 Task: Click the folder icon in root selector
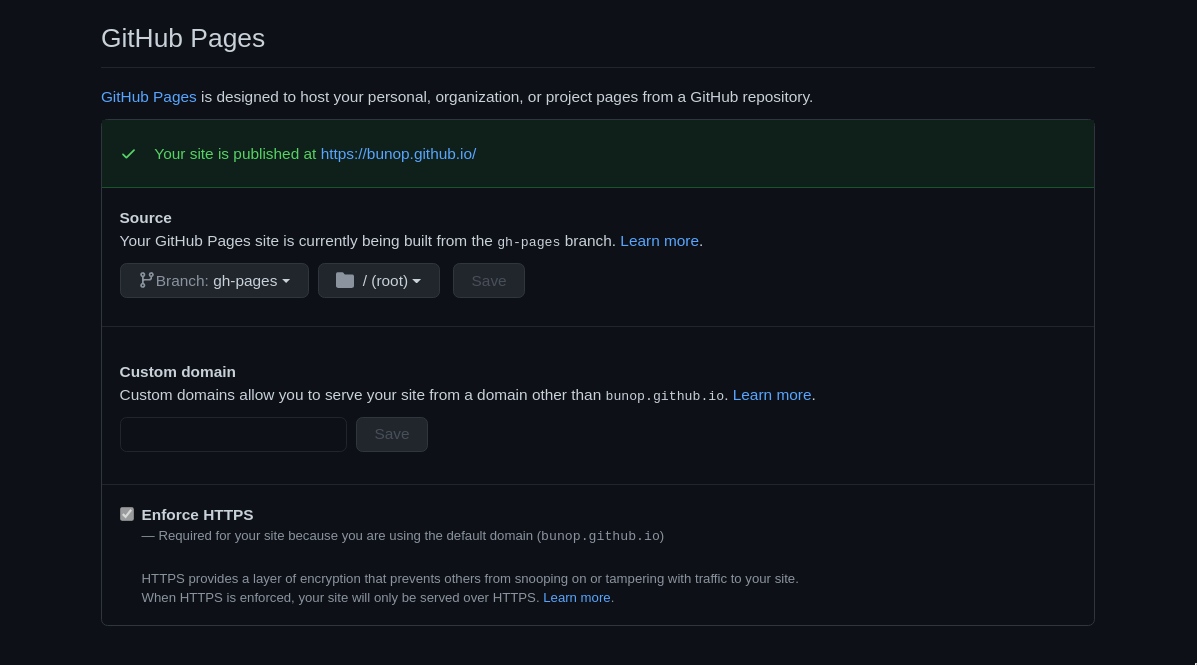345,280
